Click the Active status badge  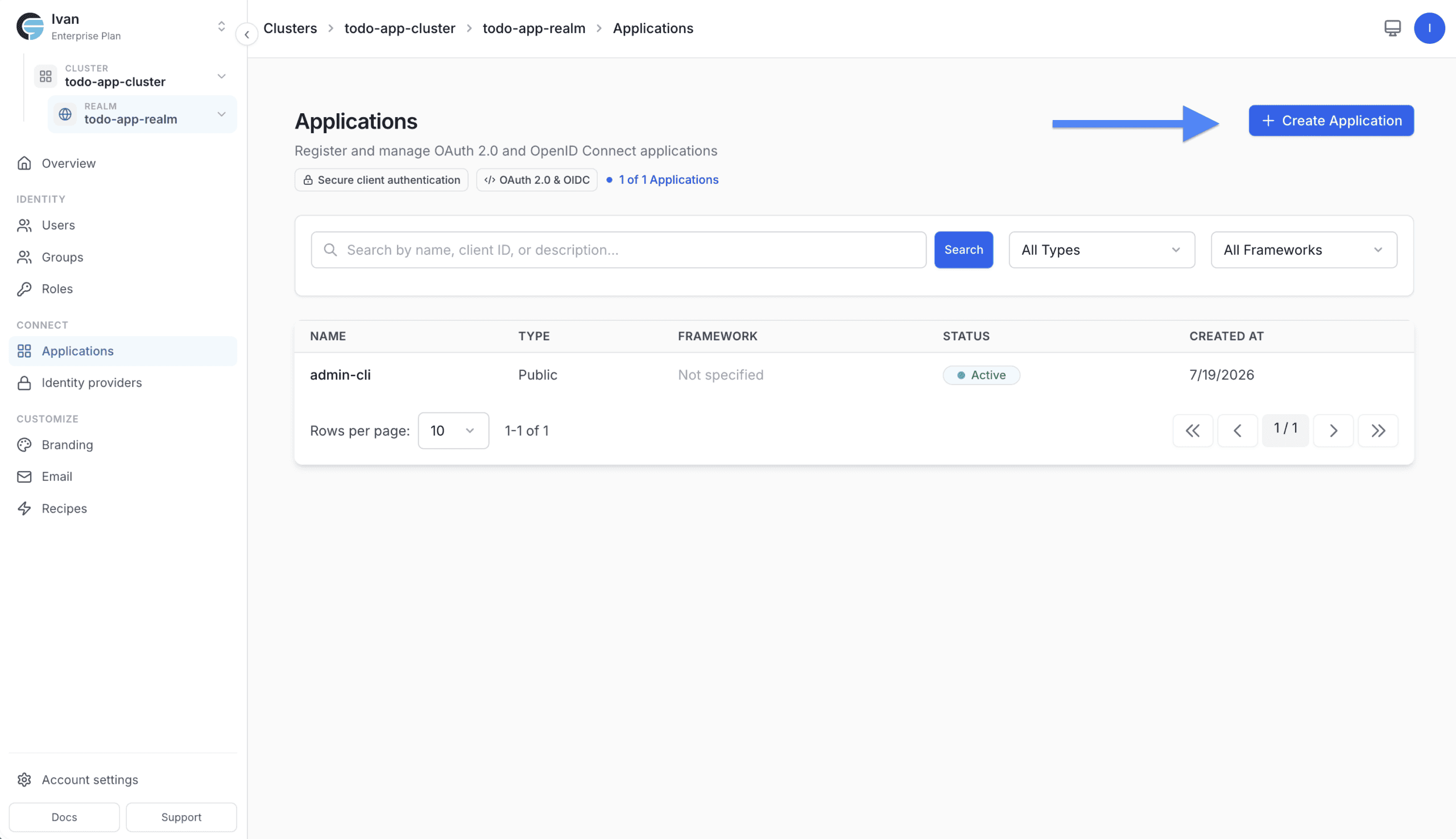(x=981, y=375)
